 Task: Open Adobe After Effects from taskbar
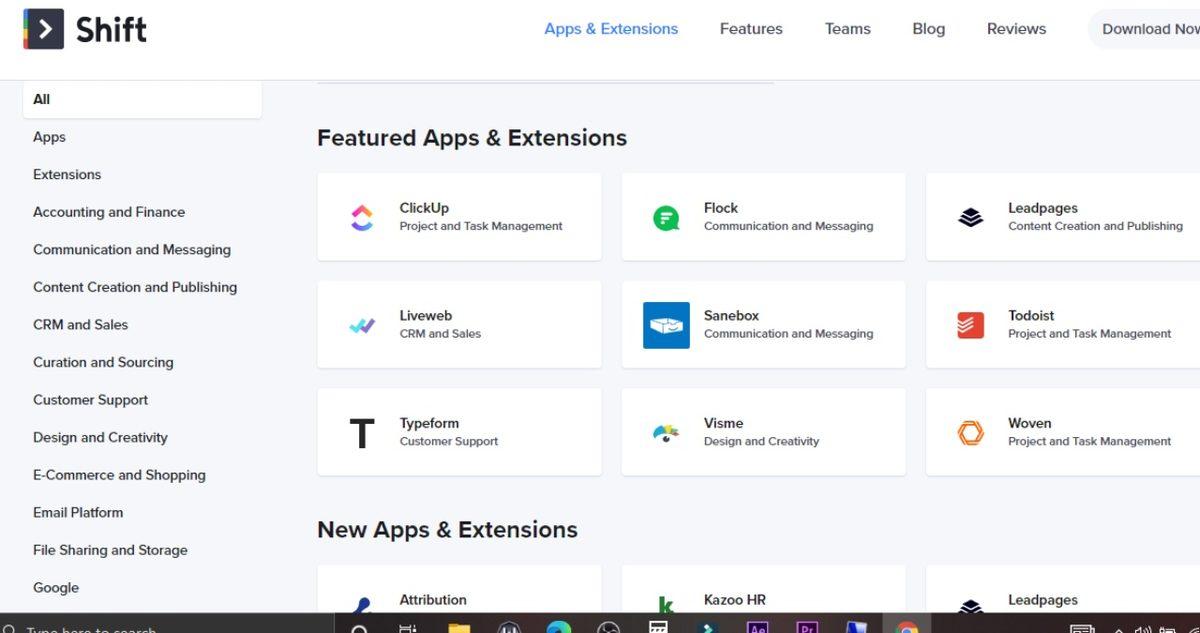point(757,627)
